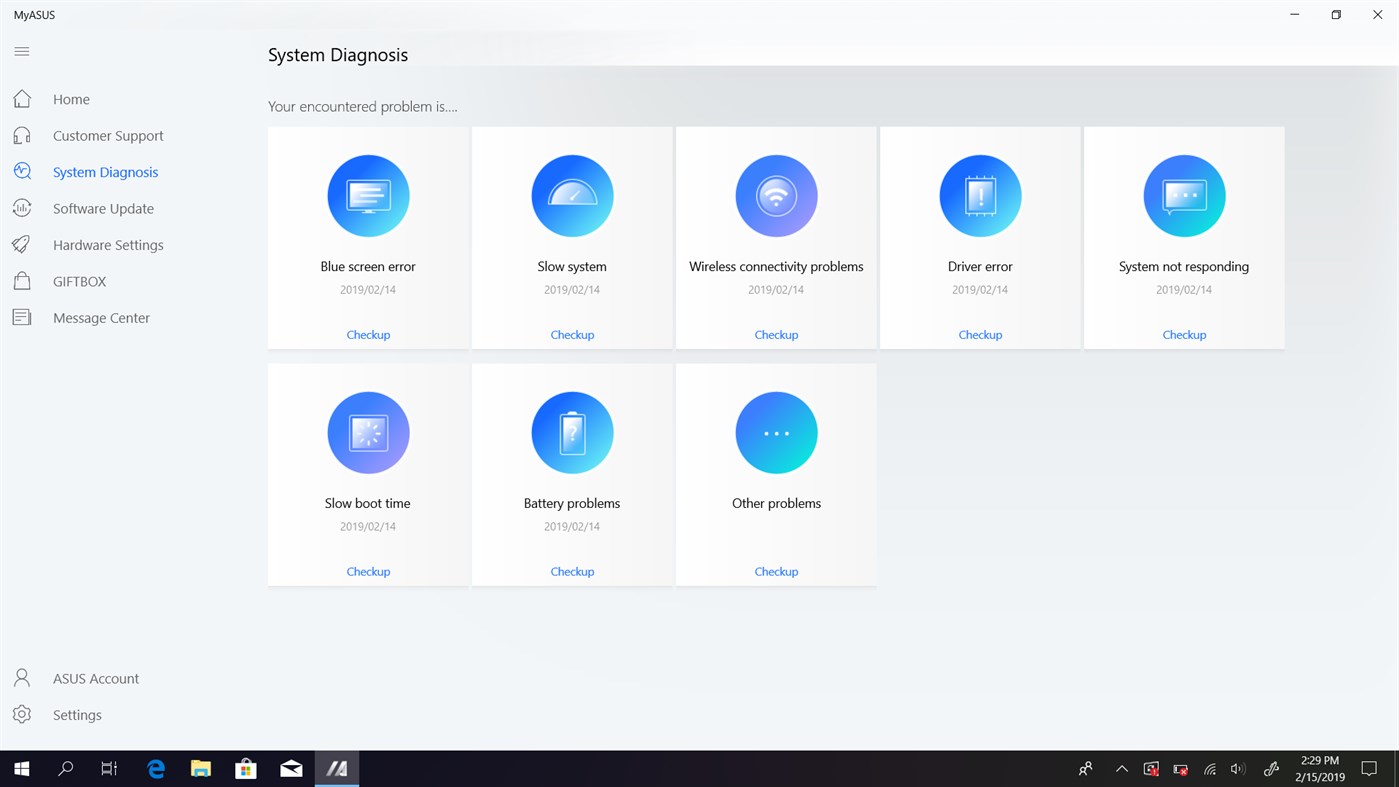Open GIFTBOX section
Image resolution: width=1399 pixels, height=787 pixels.
(x=79, y=282)
